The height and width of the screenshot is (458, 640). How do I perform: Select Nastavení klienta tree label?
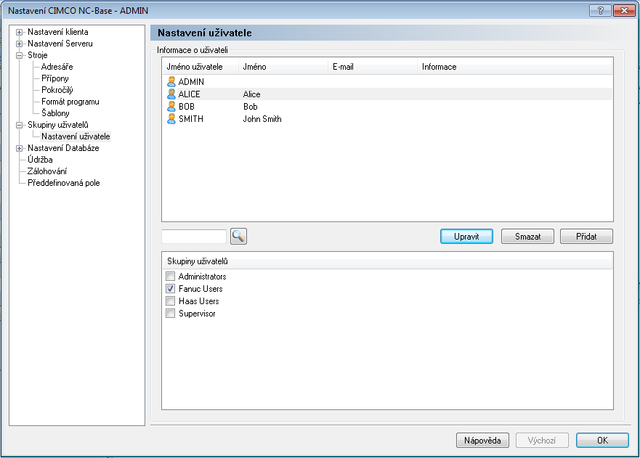58,32
